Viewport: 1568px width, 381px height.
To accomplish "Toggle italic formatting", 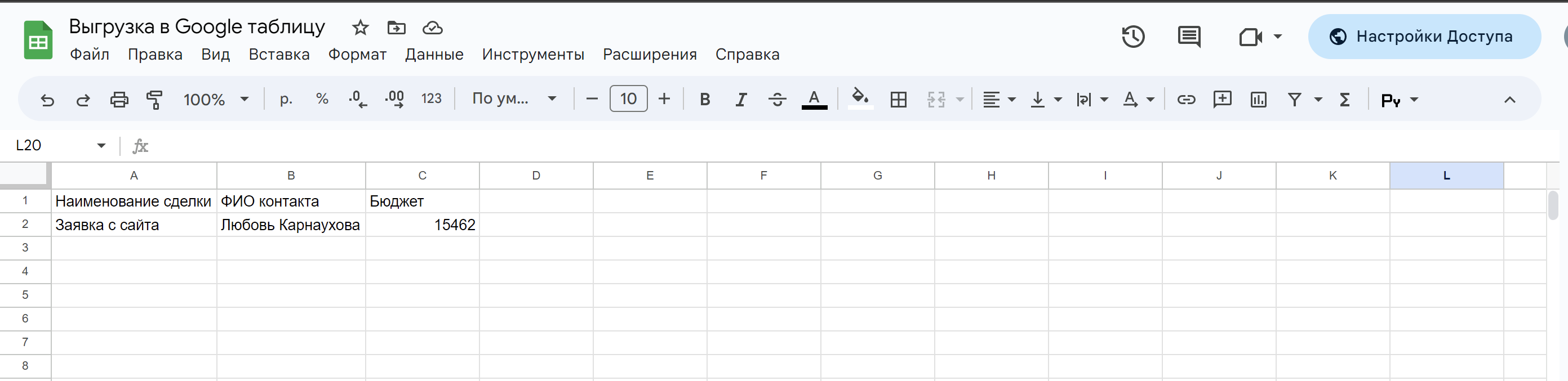I will (741, 99).
